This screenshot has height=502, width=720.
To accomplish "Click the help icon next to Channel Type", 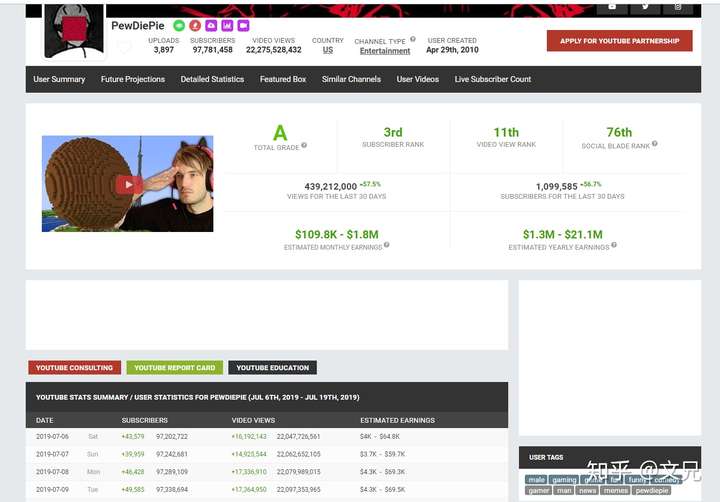I will coord(413,39).
